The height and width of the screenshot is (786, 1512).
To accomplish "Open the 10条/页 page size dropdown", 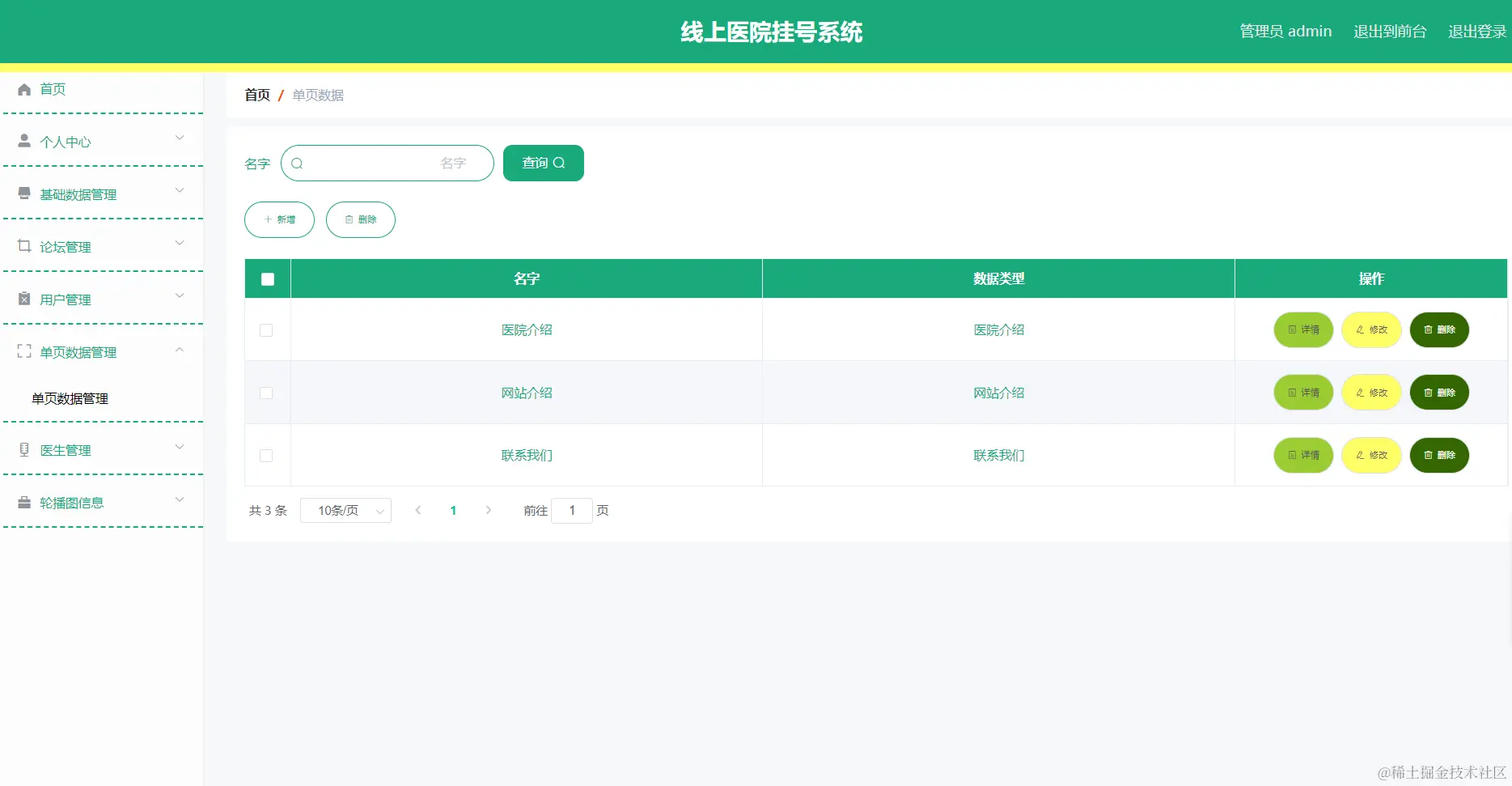I will 345,511.
